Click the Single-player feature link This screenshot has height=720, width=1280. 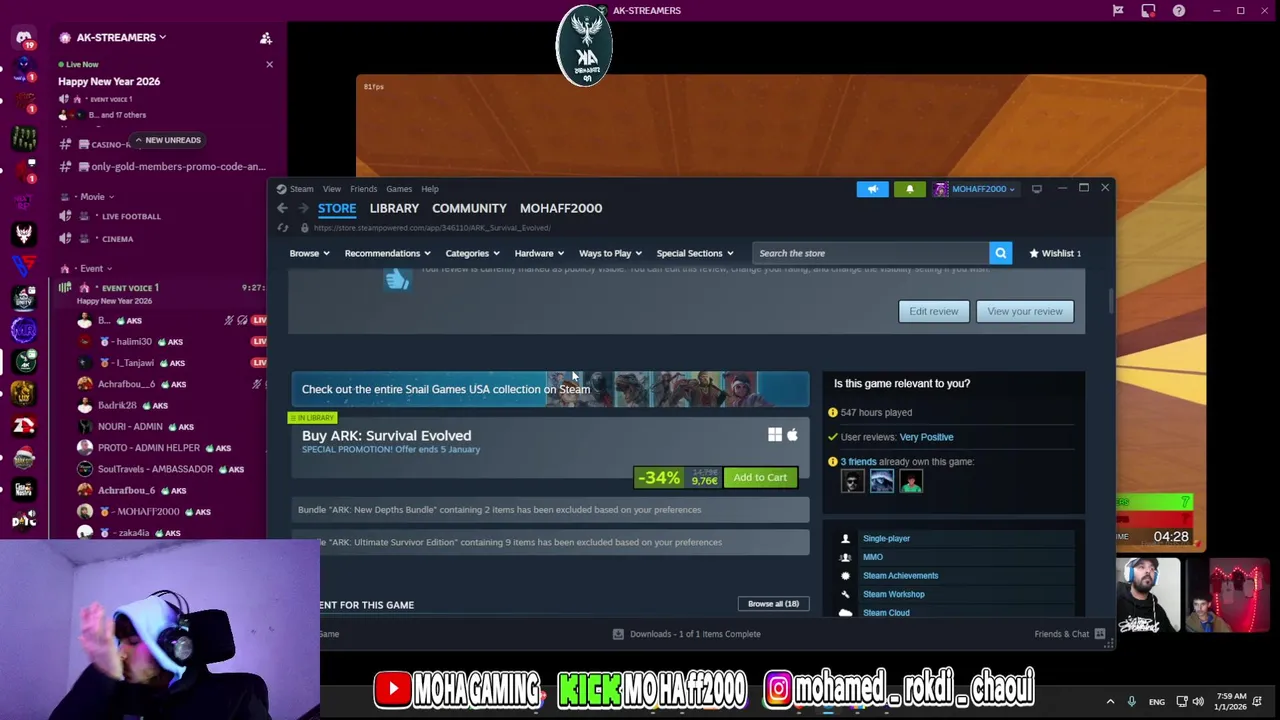coord(886,539)
